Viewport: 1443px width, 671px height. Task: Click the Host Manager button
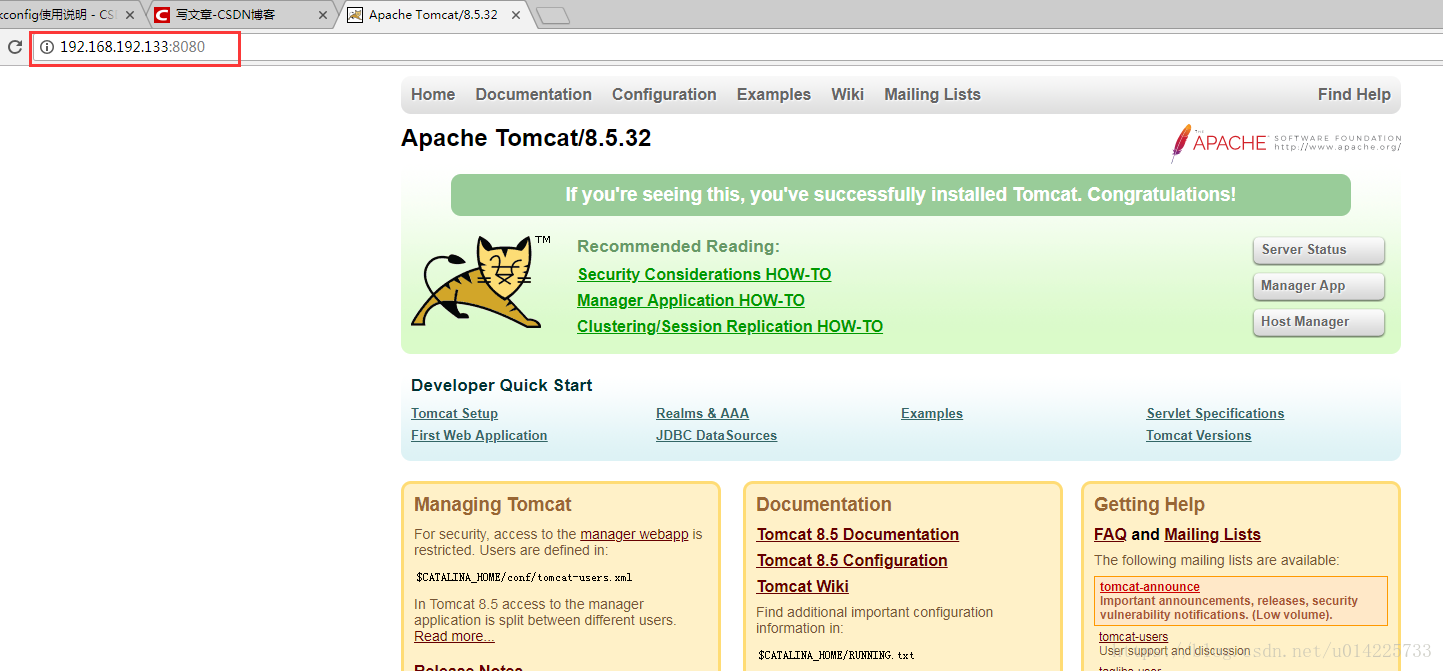point(1318,322)
